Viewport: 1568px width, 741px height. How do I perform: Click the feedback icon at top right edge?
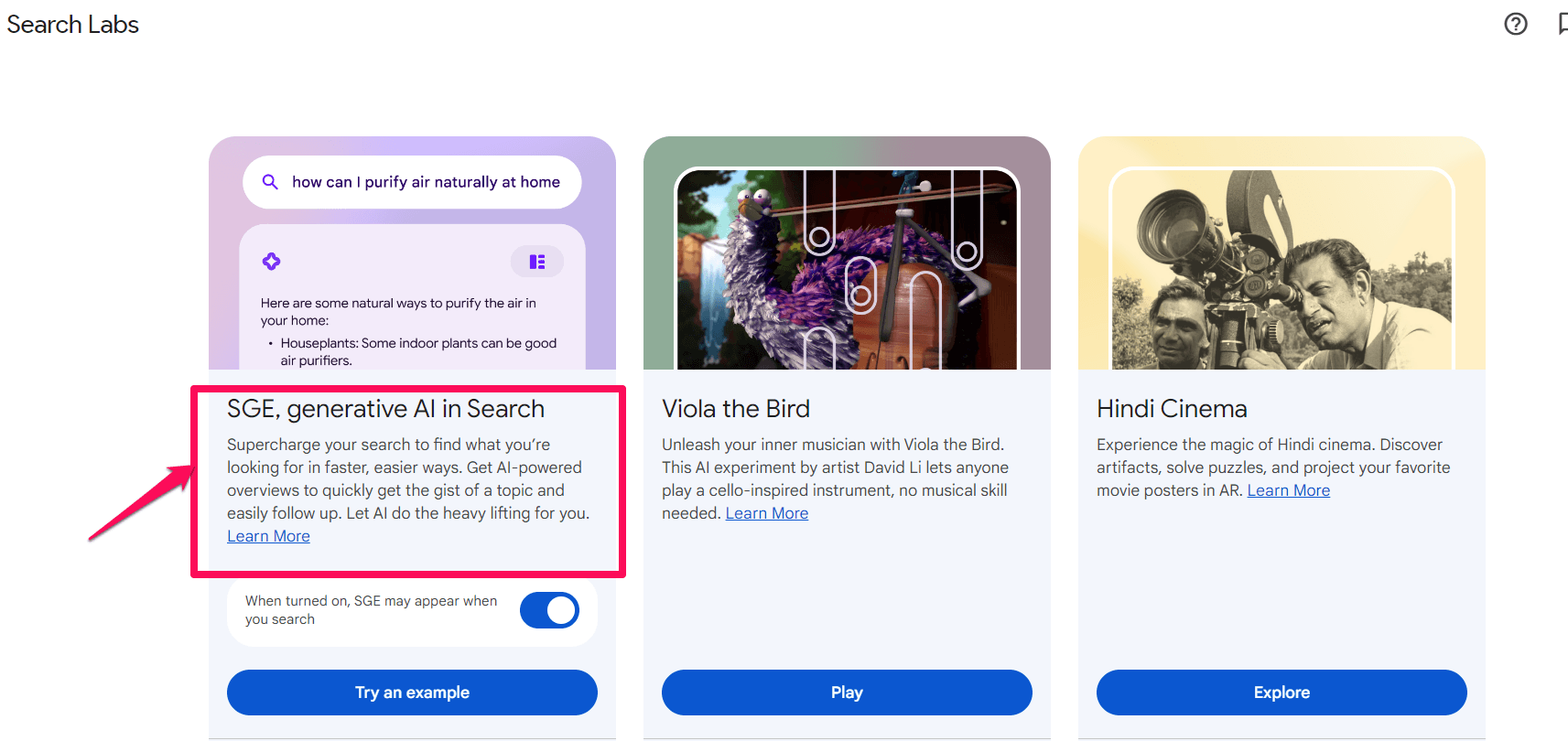pos(1563,24)
